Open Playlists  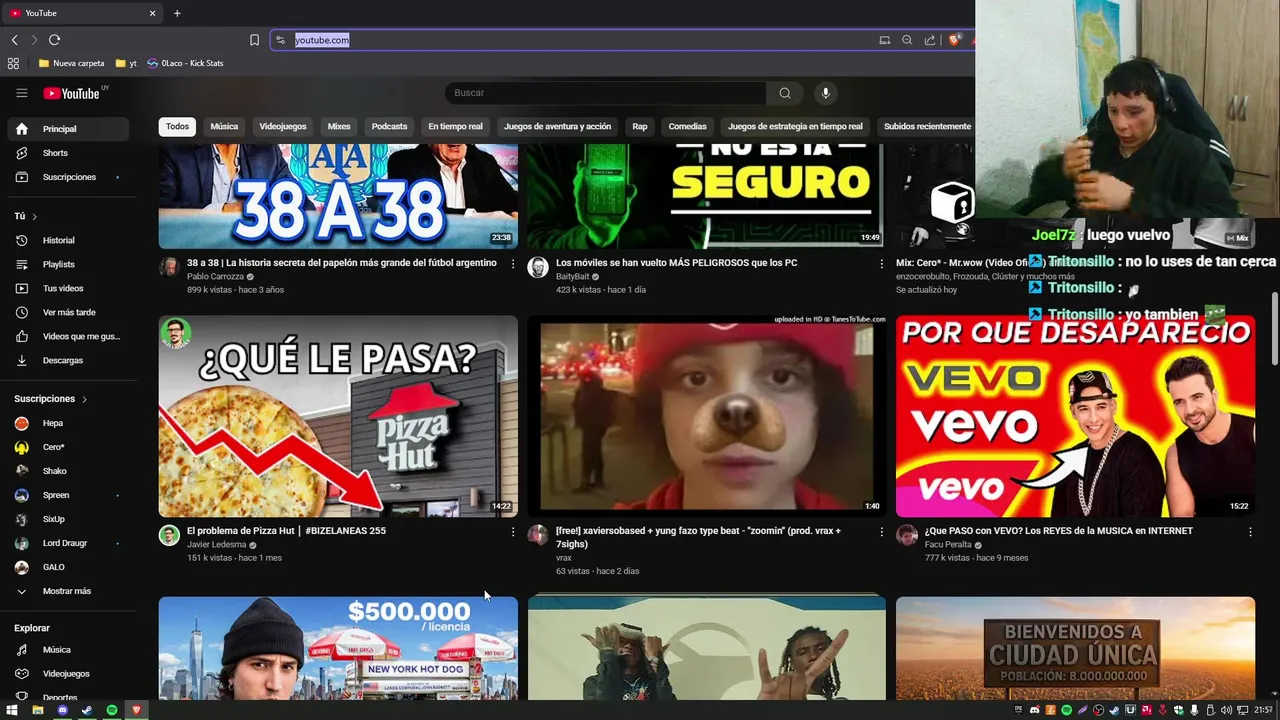pyautogui.click(x=68, y=264)
